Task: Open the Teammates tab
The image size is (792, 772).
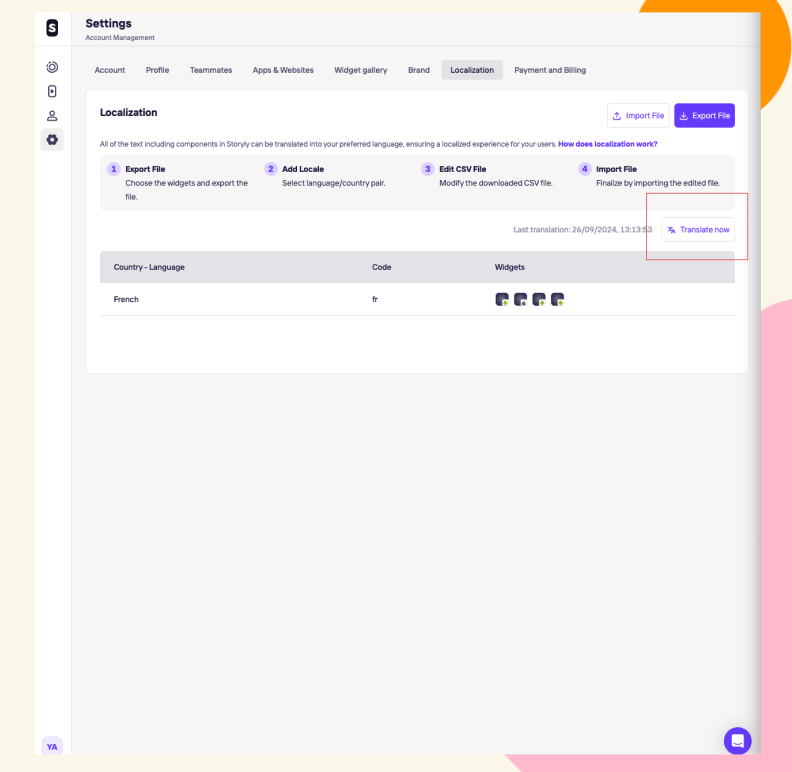Action: (x=211, y=70)
